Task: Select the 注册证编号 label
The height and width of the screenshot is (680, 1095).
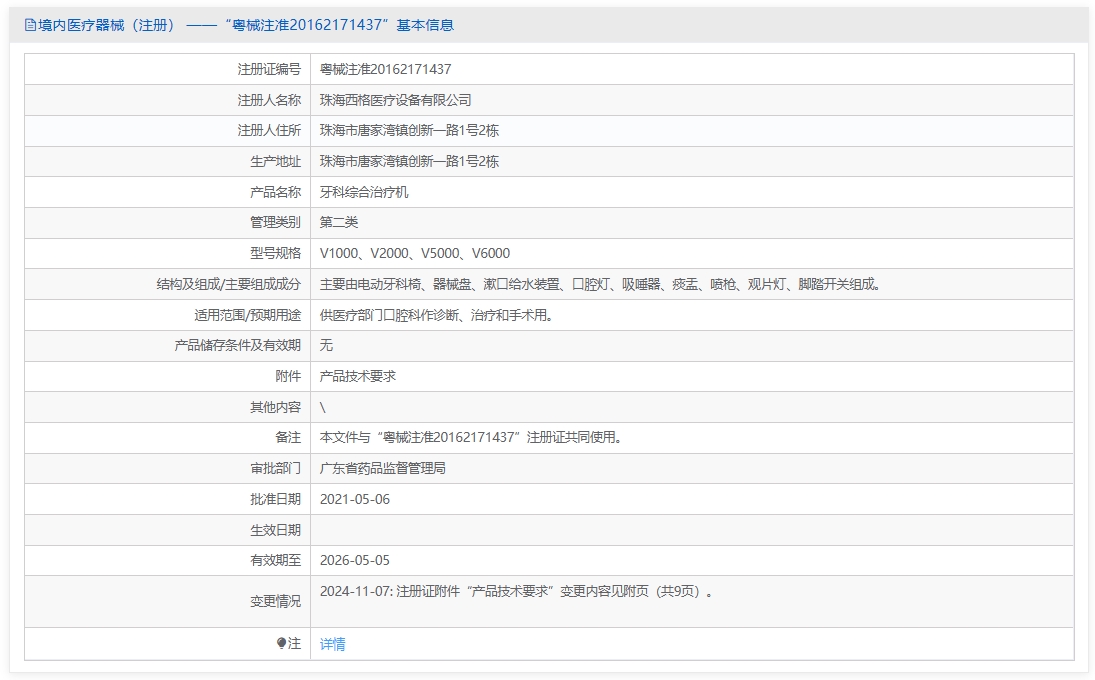Action: click(x=269, y=69)
